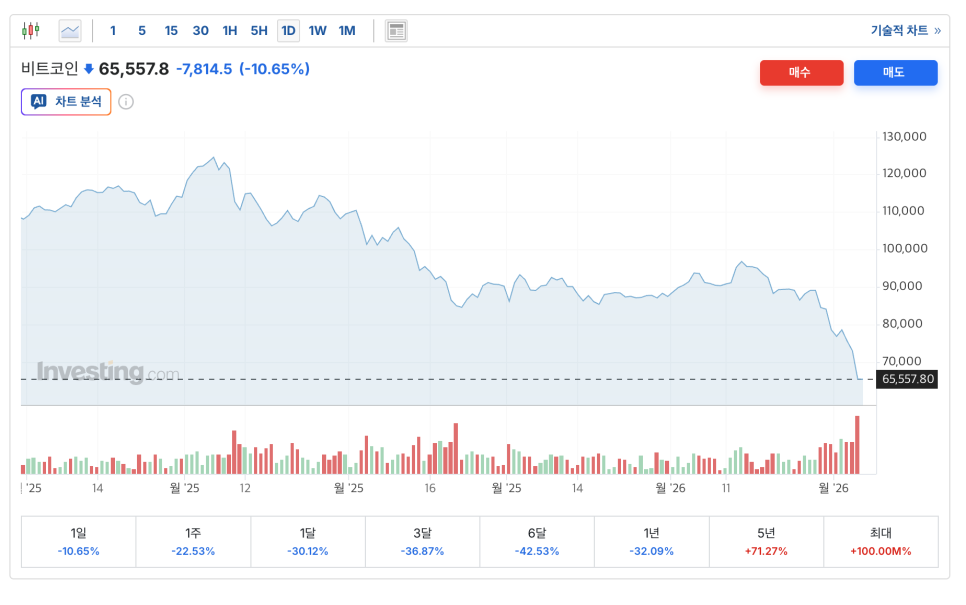Image resolution: width=966 pixels, height=605 pixels.
Task: Select the 5H interval
Action: [x=259, y=30]
